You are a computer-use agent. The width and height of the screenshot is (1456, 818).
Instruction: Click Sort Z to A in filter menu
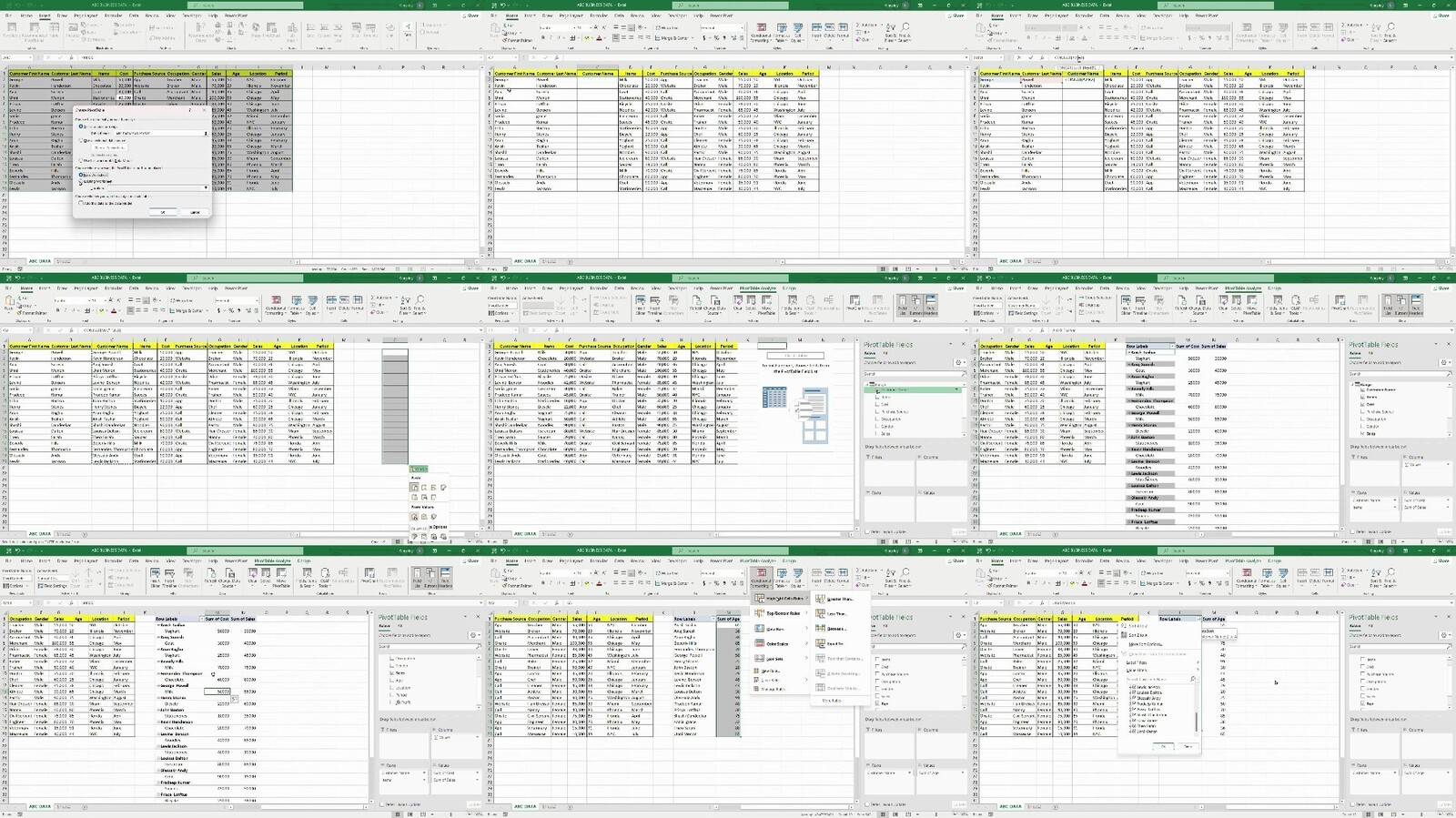1138,635
